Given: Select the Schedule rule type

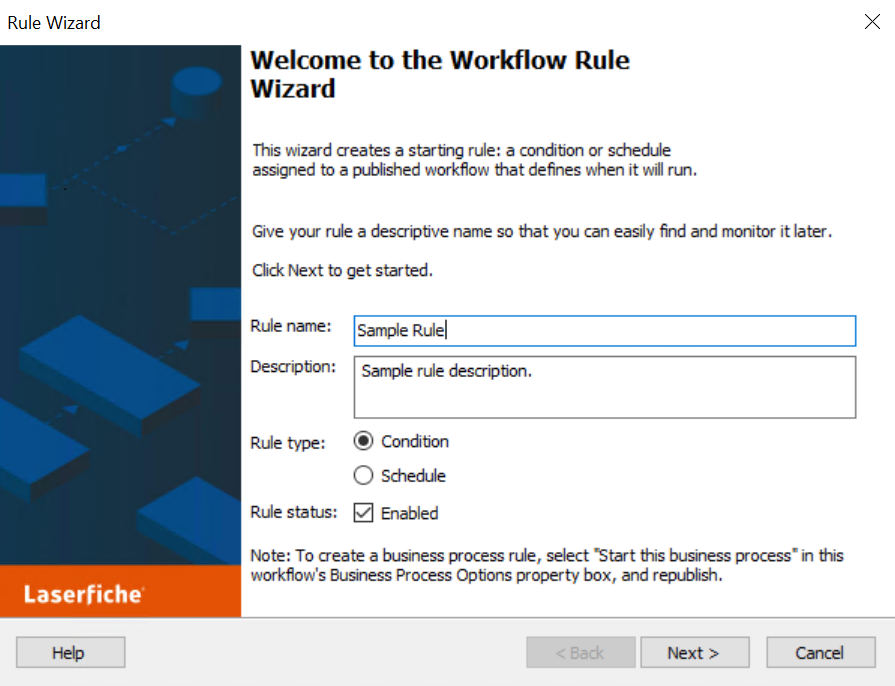Looking at the screenshot, I should (x=363, y=476).
